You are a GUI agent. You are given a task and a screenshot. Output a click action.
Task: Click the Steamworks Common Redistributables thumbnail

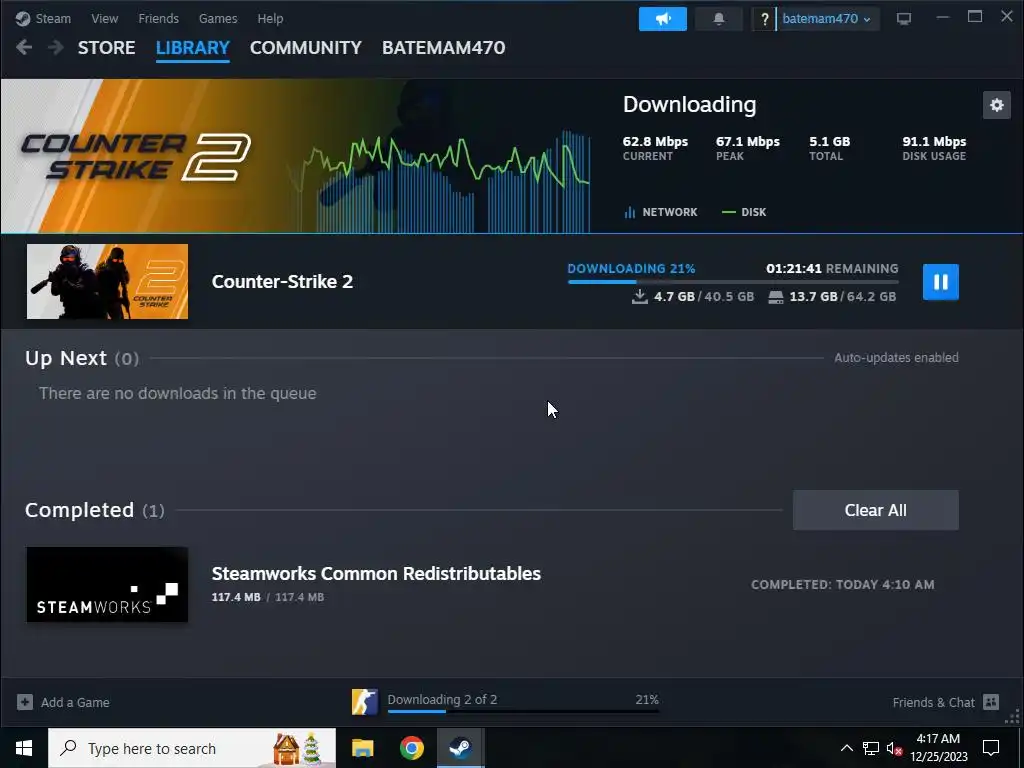pos(107,584)
